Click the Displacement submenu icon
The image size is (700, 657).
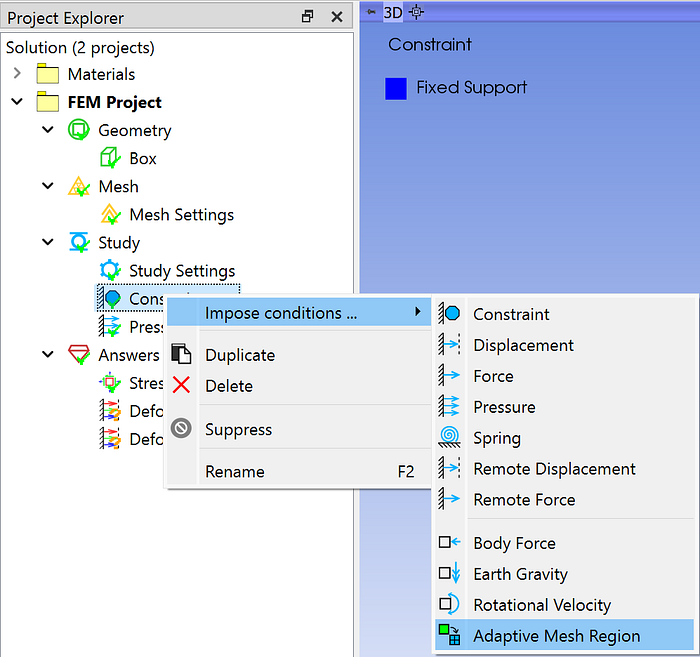pos(450,345)
